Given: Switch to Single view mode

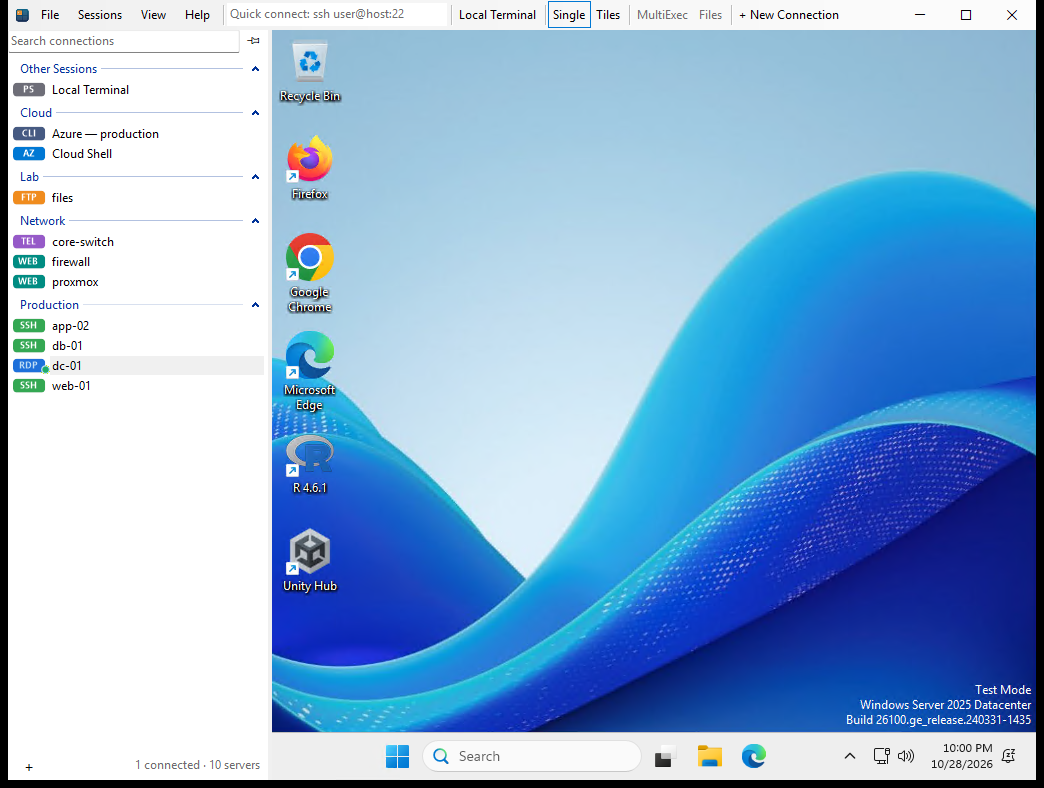Looking at the screenshot, I should click(x=569, y=15).
